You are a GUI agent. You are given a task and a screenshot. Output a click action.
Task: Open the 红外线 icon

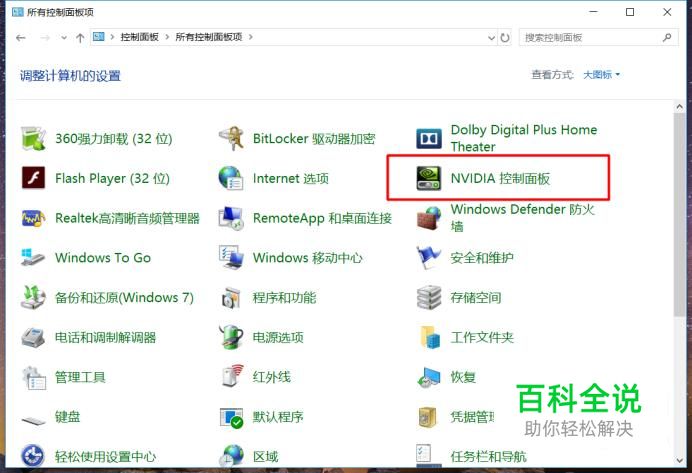pos(233,376)
